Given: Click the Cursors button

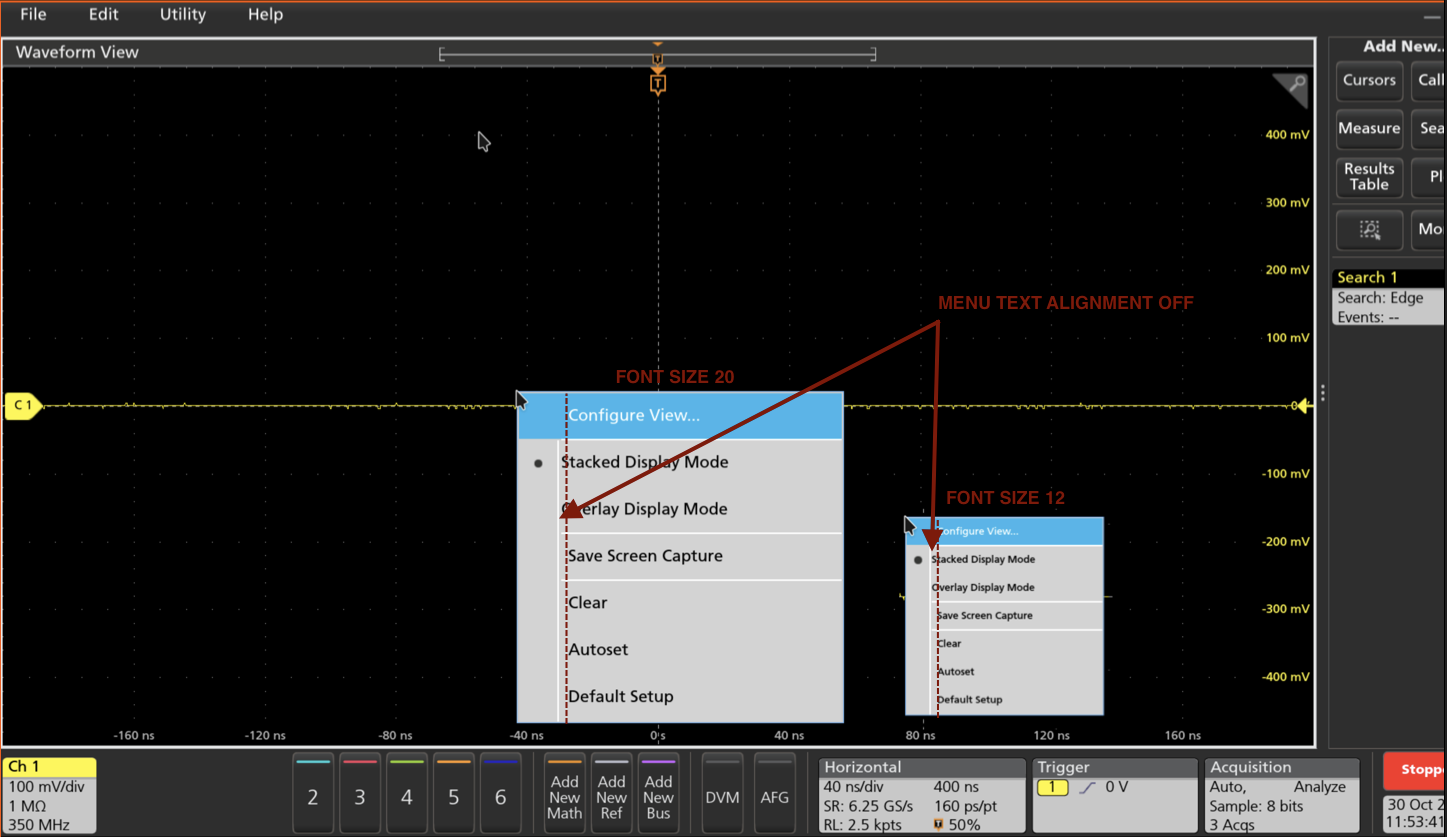Looking at the screenshot, I should pyautogui.click(x=1368, y=80).
